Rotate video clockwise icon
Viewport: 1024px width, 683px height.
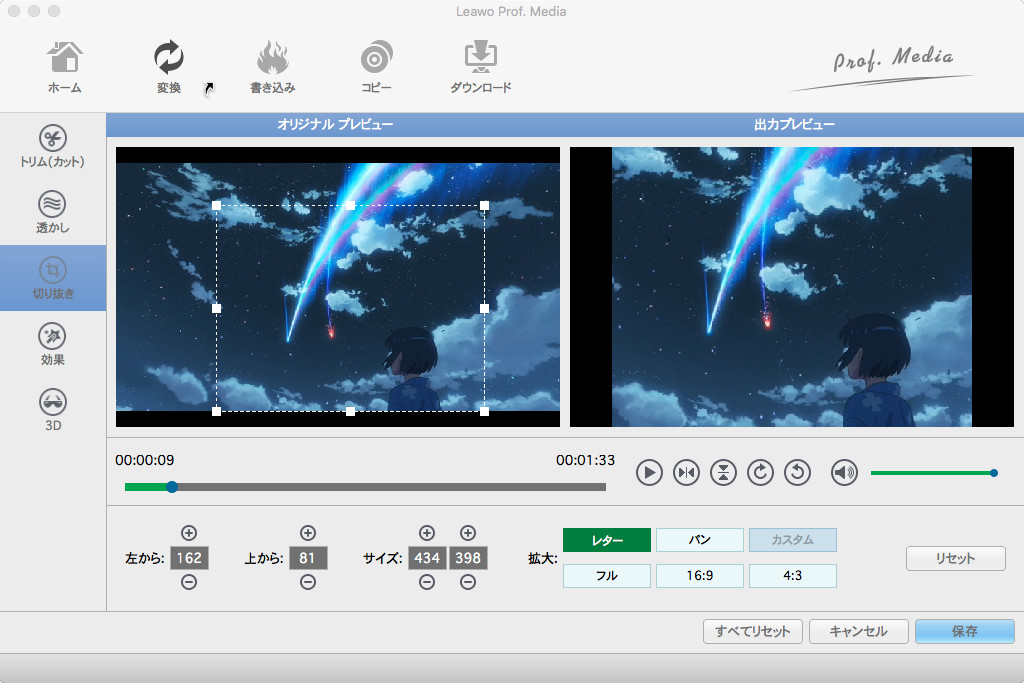[760, 472]
